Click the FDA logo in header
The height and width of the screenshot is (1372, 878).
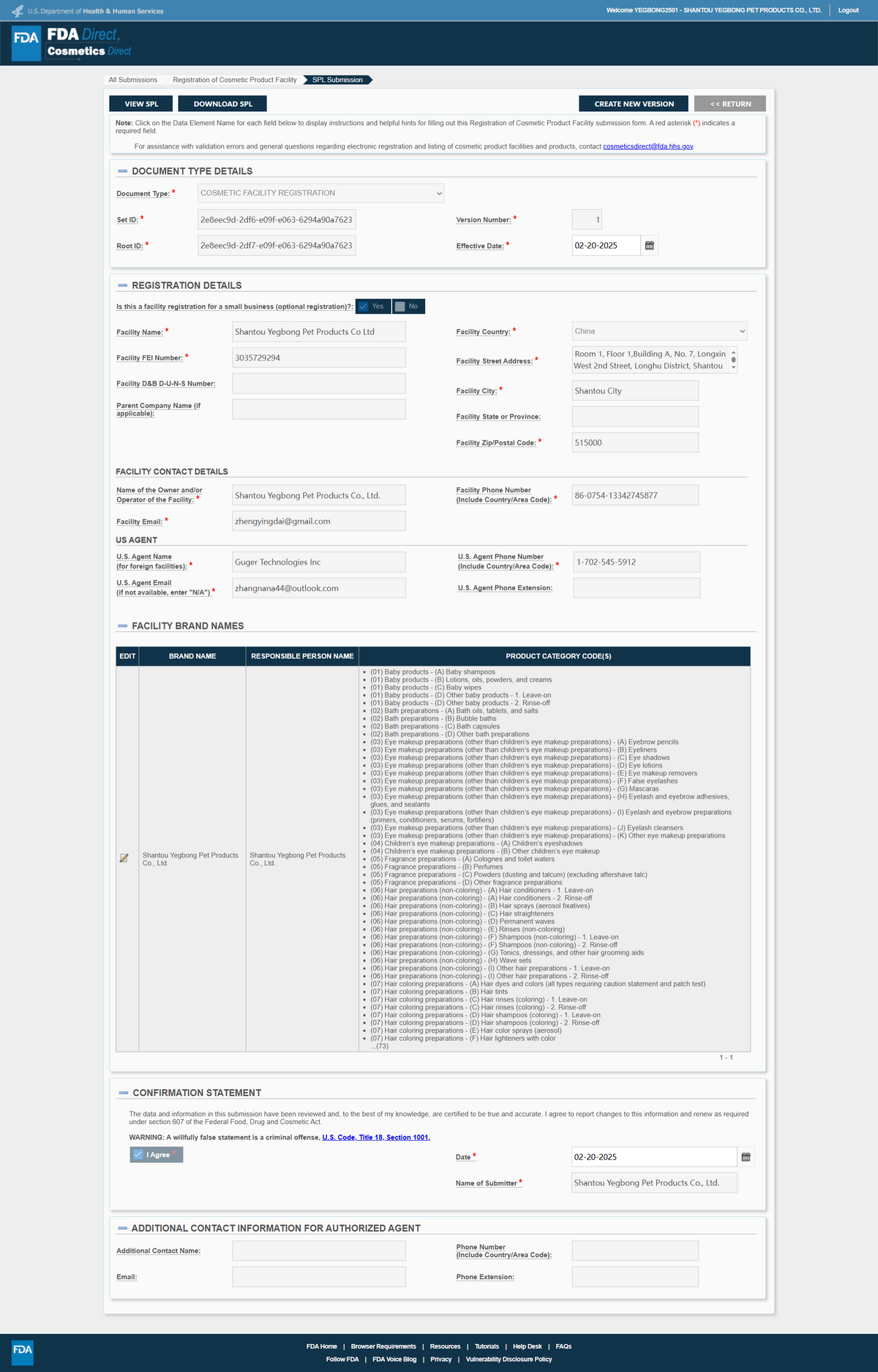coord(26,43)
